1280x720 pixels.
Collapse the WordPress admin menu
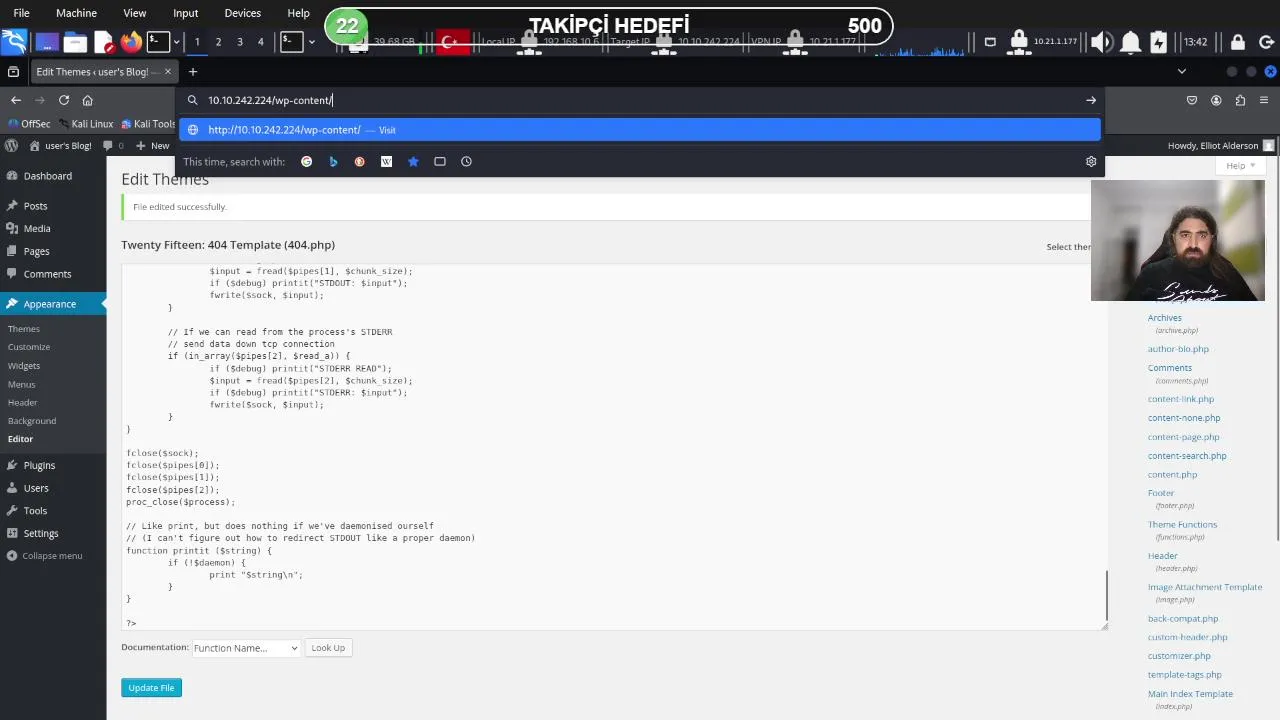coord(53,556)
